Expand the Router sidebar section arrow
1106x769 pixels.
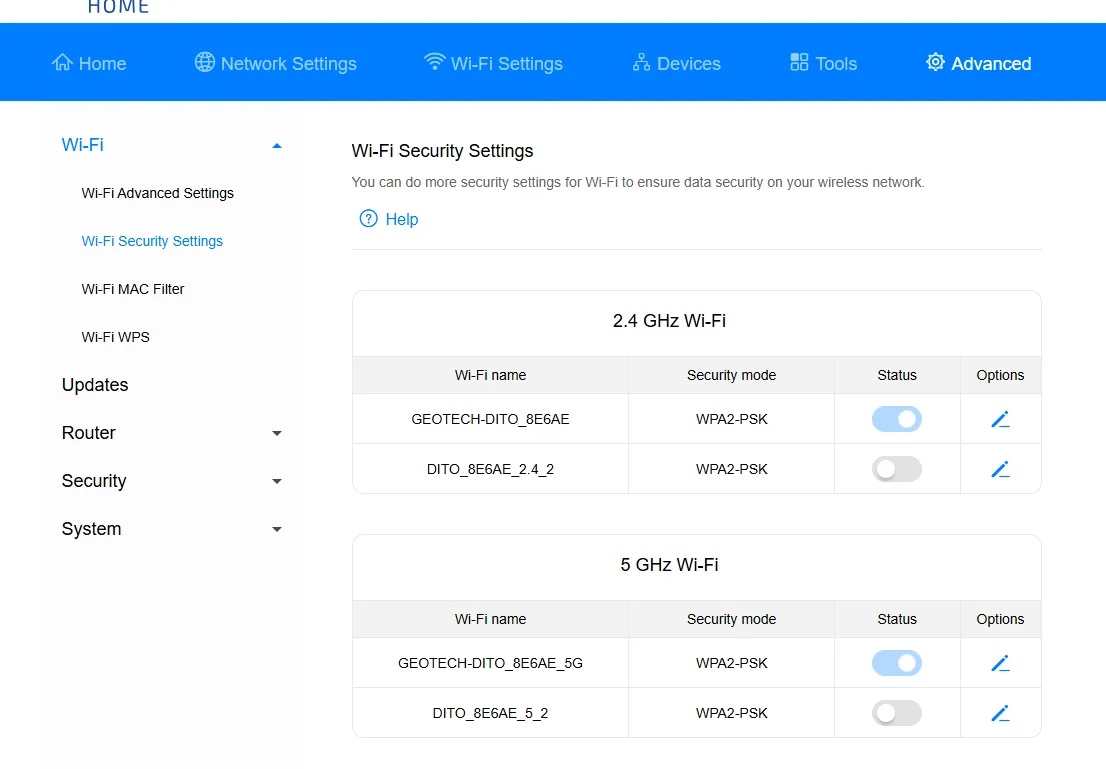(x=276, y=433)
